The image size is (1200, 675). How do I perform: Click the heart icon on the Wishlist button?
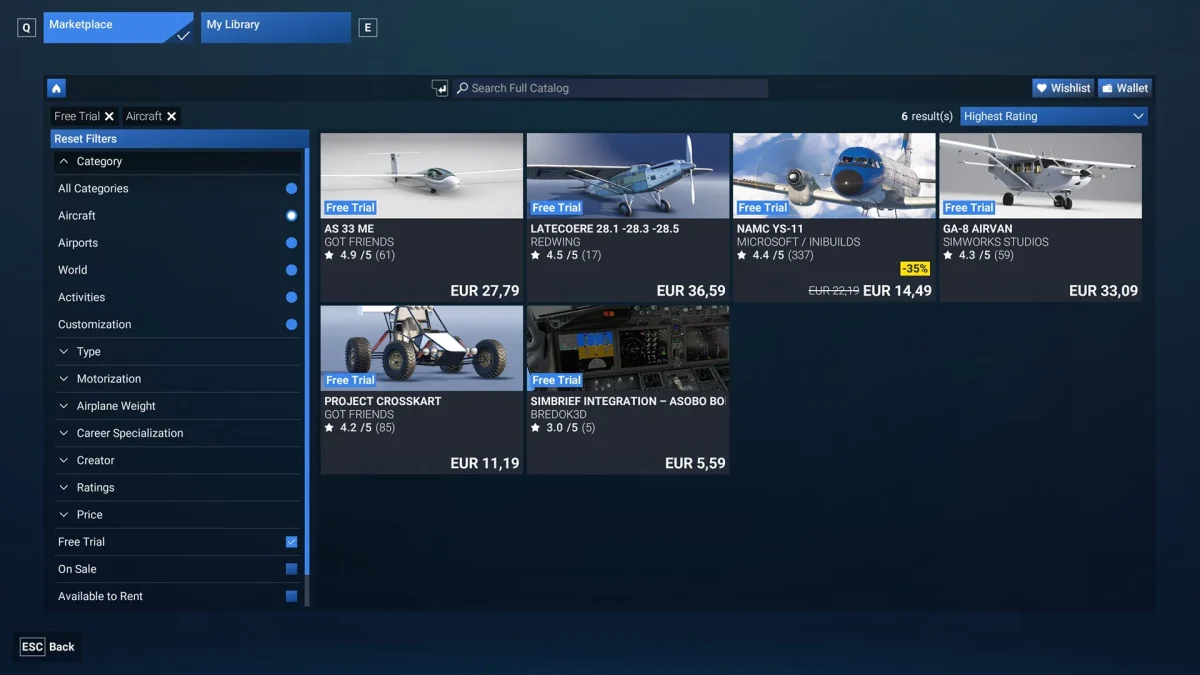(1044, 88)
